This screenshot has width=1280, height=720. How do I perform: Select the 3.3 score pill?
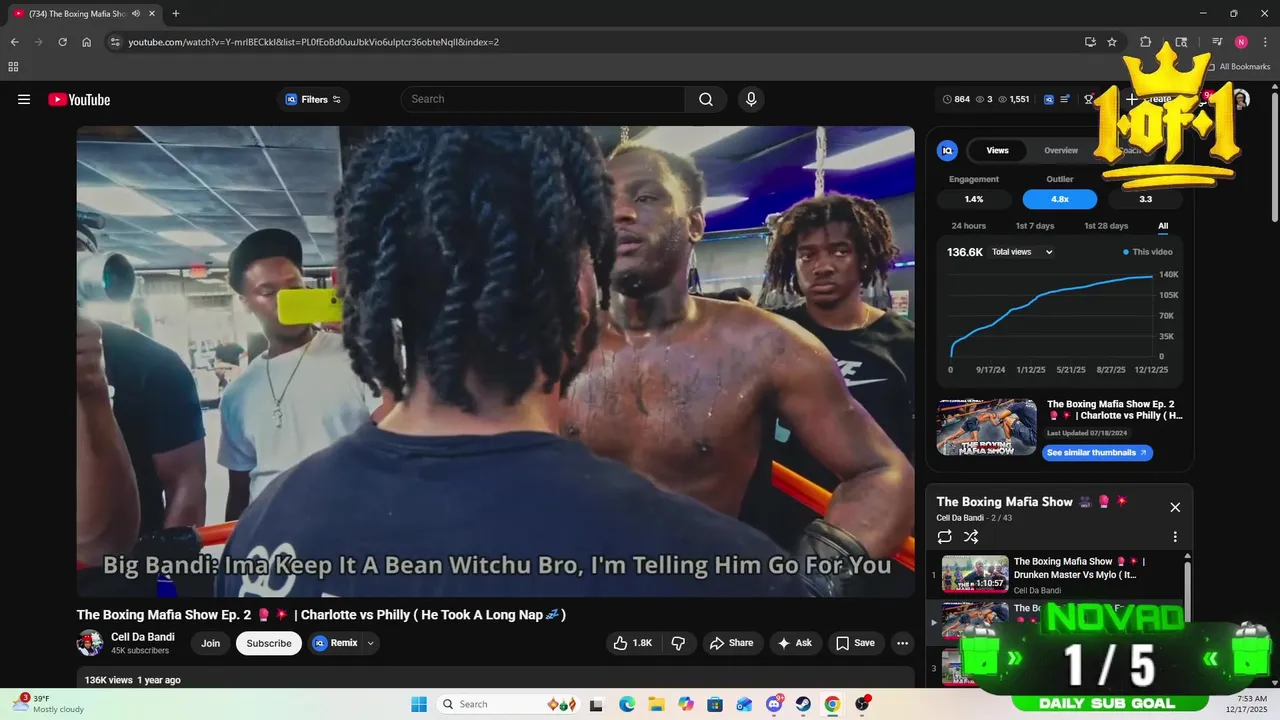pyautogui.click(x=1145, y=199)
